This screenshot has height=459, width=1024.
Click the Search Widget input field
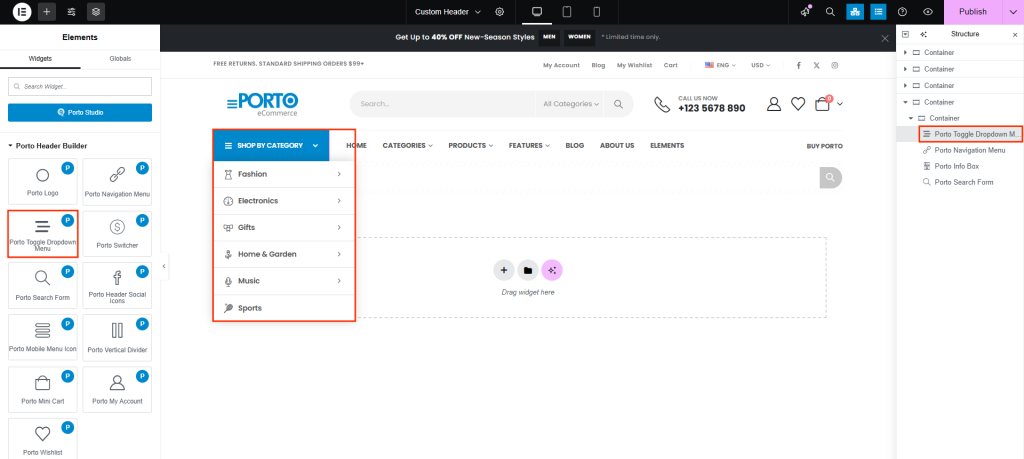pyautogui.click(x=80, y=87)
